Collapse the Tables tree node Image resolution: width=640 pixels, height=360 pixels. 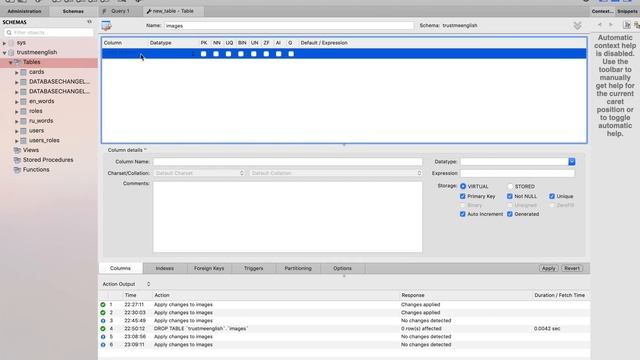click(x=11, y=62)
